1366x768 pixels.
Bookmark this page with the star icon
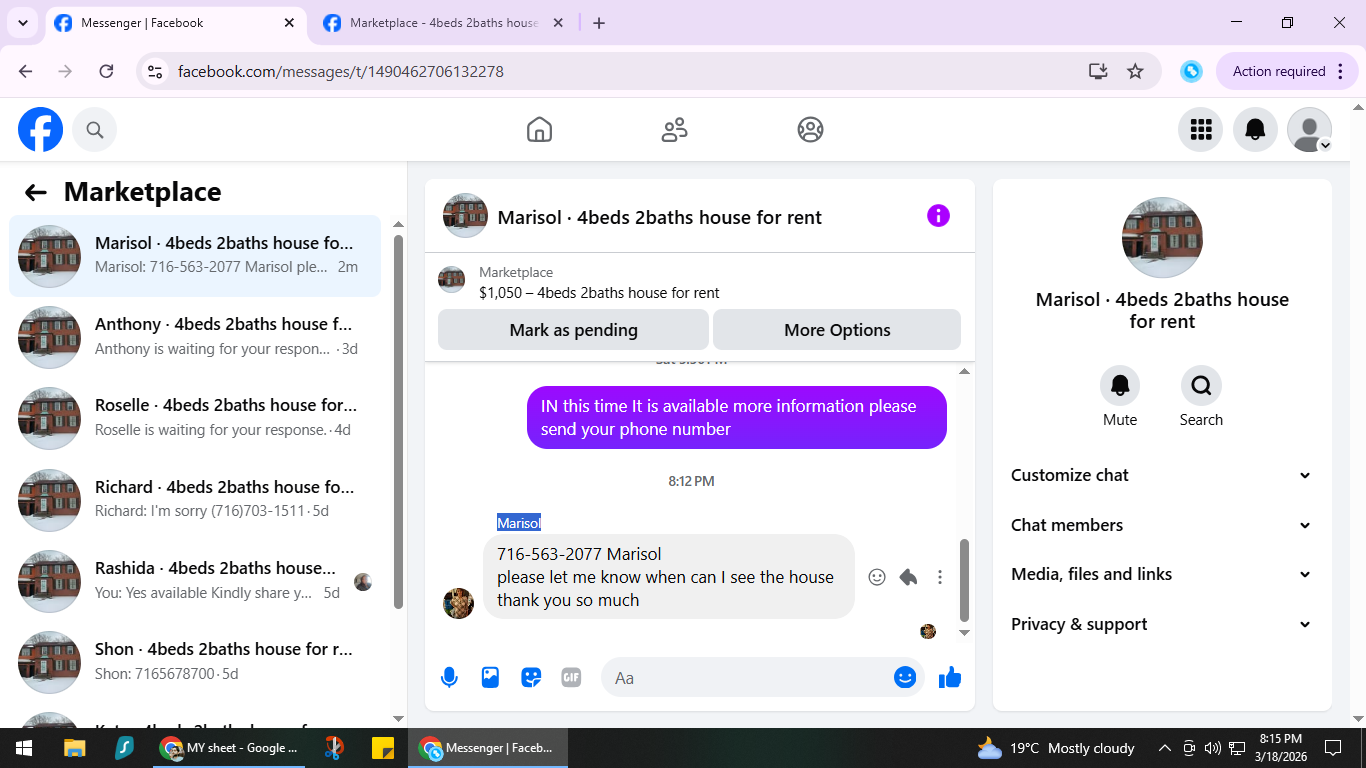pyautogui.click(x=1135, y=71)
